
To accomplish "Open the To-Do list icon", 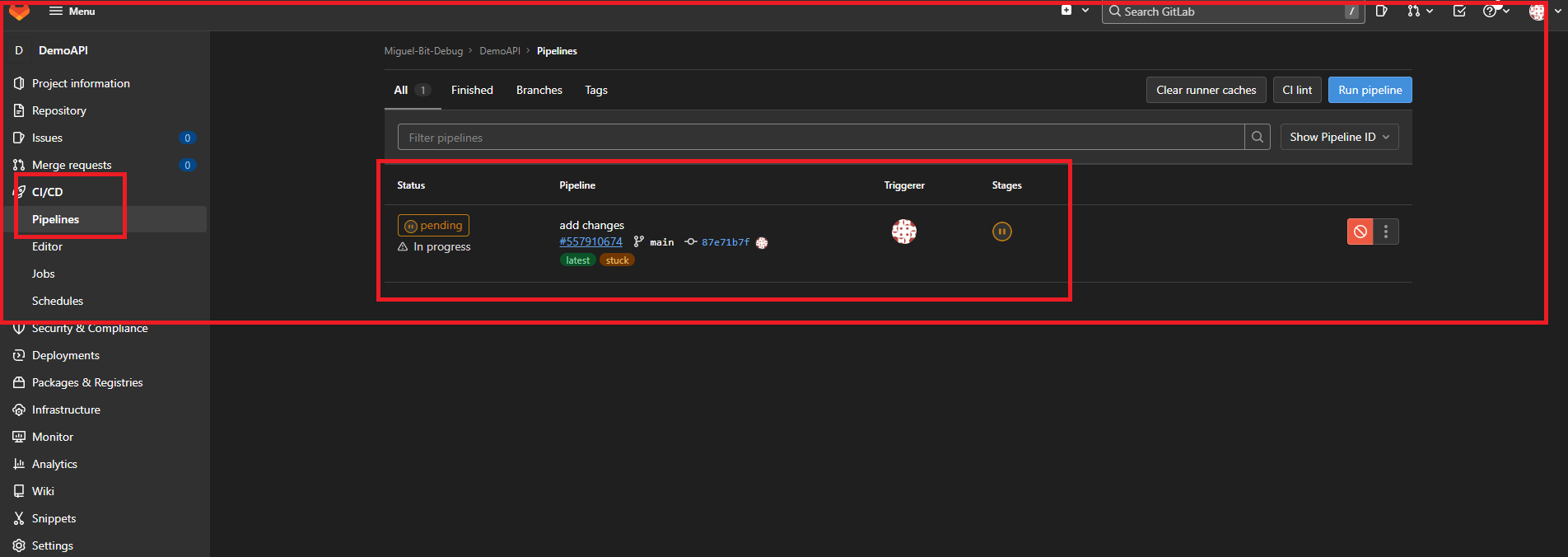I will [x=1459, y=12].
